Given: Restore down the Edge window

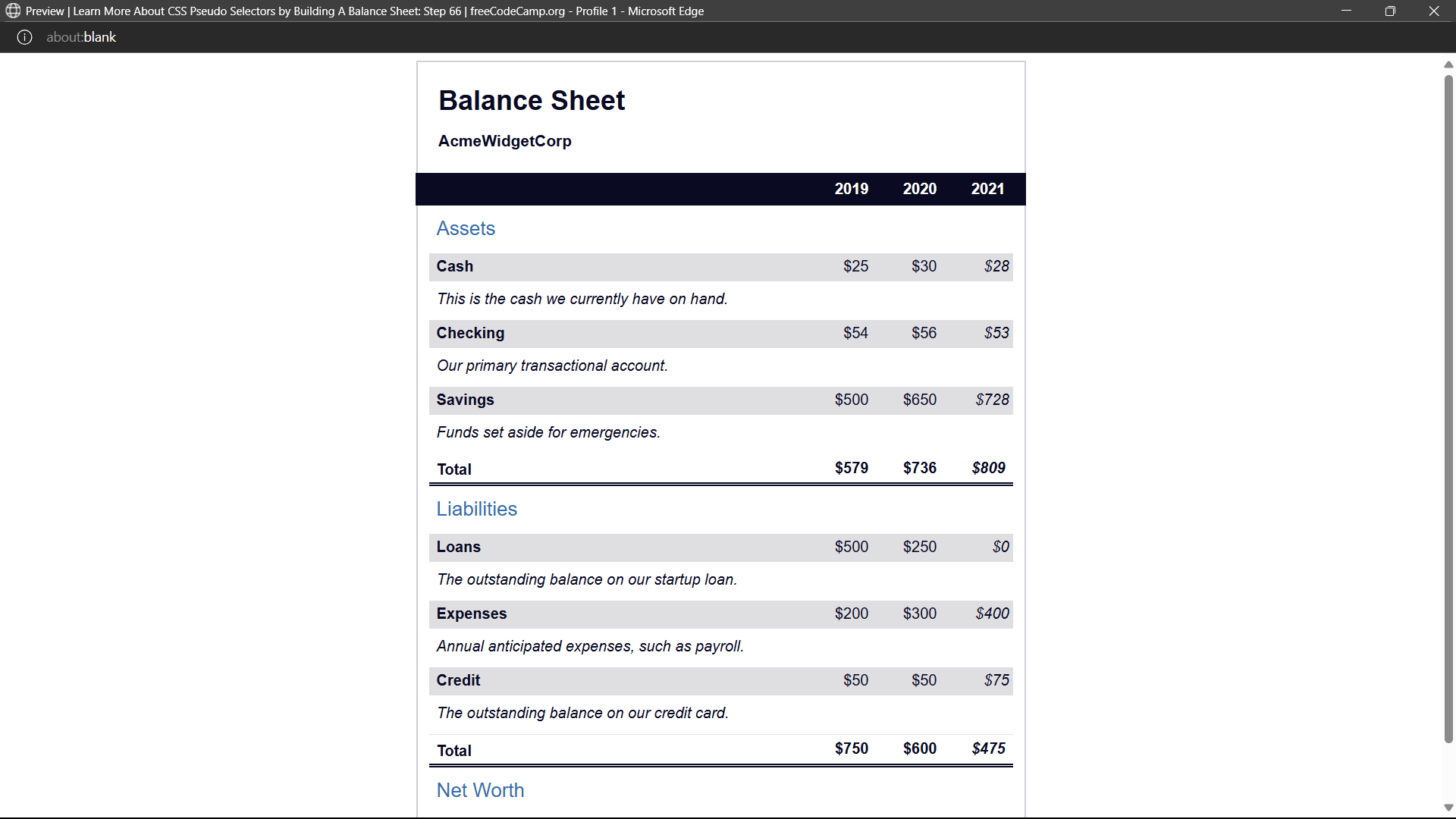Looking at the screenshot, I should click(x=1390, y=11).
